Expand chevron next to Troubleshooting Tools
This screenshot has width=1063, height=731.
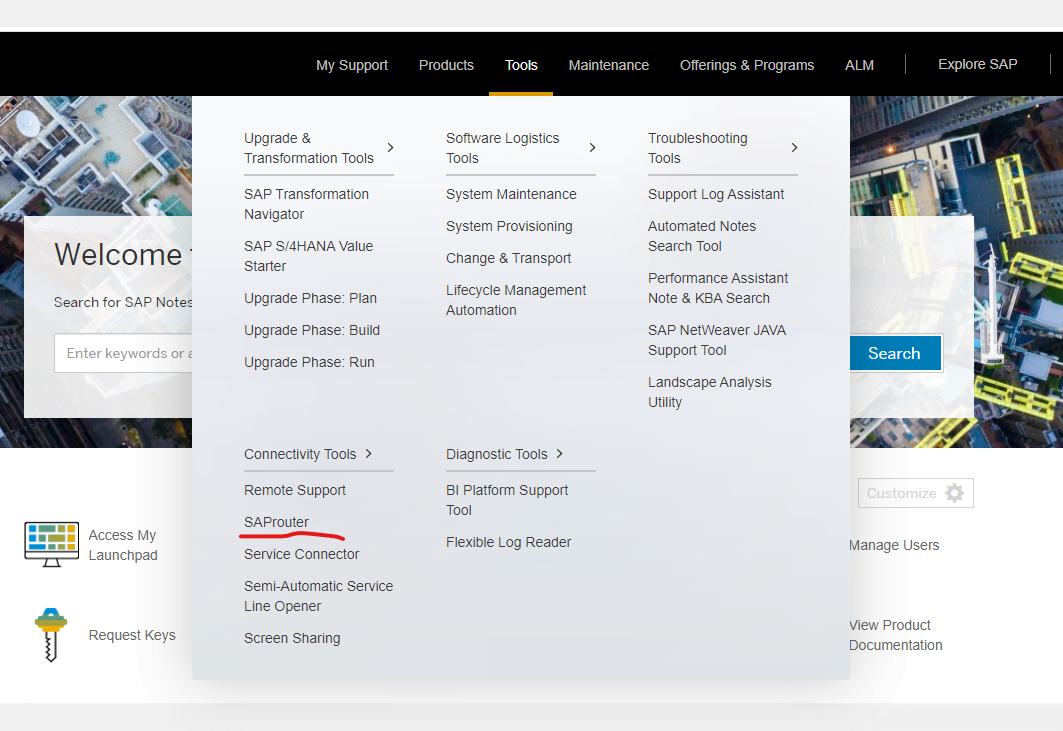(x=795, y=148)
